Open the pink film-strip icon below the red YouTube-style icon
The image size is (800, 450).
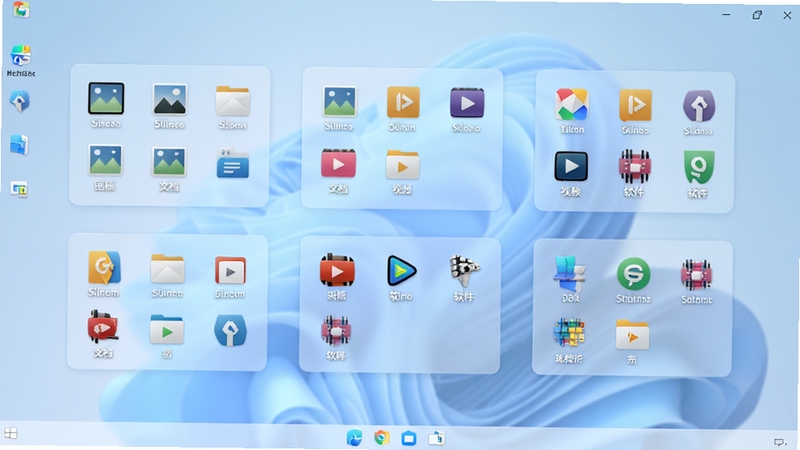[x=336, y=332]
